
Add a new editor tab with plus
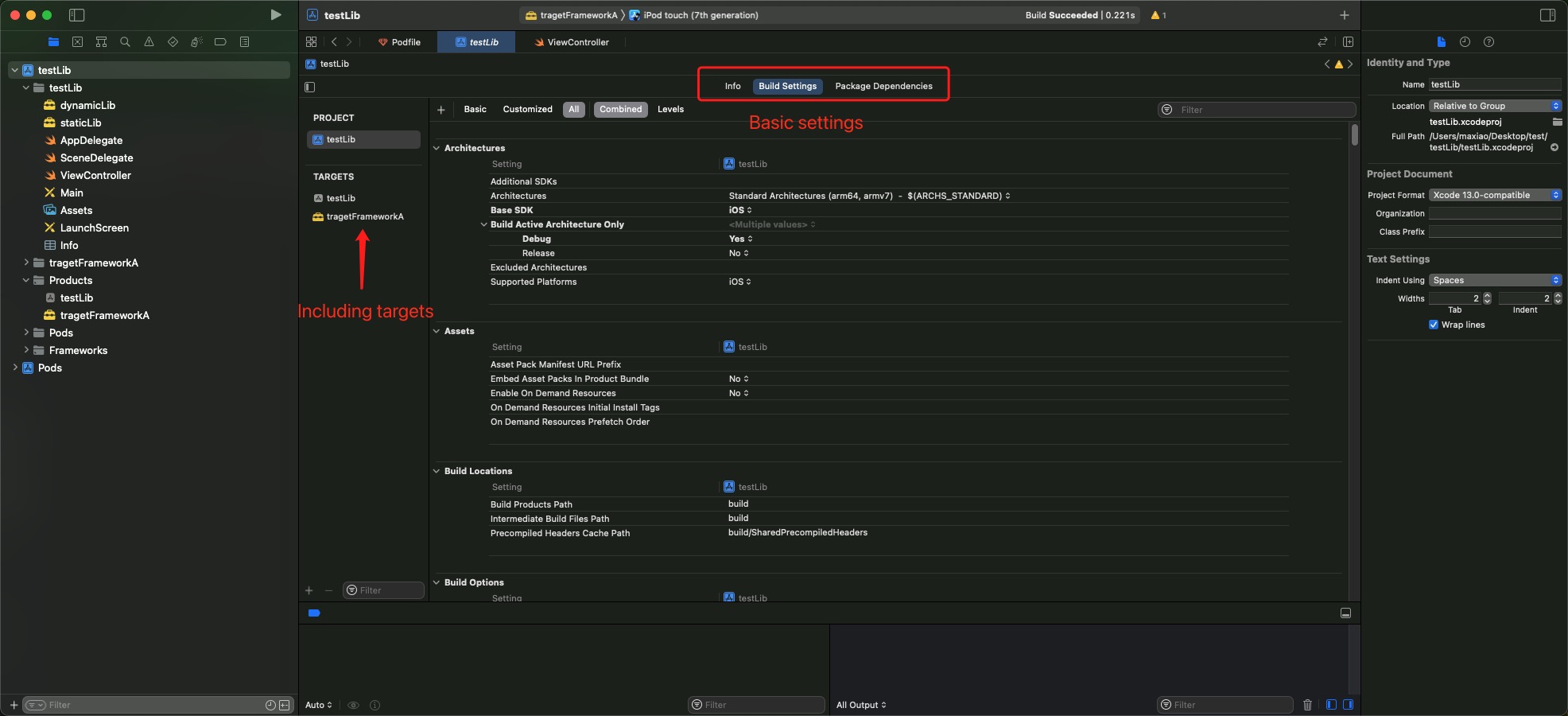[x=1344, y=15]
